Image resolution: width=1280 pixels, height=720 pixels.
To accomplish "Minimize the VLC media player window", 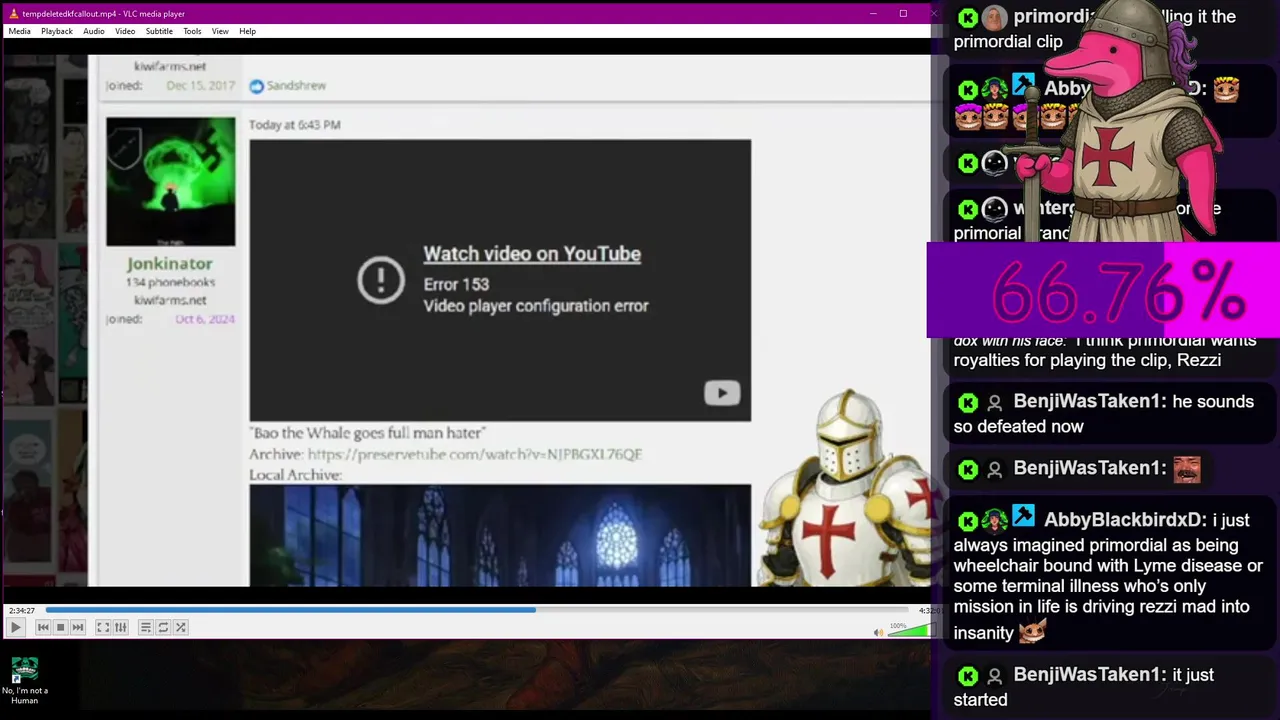I will (x=873, y=13).
